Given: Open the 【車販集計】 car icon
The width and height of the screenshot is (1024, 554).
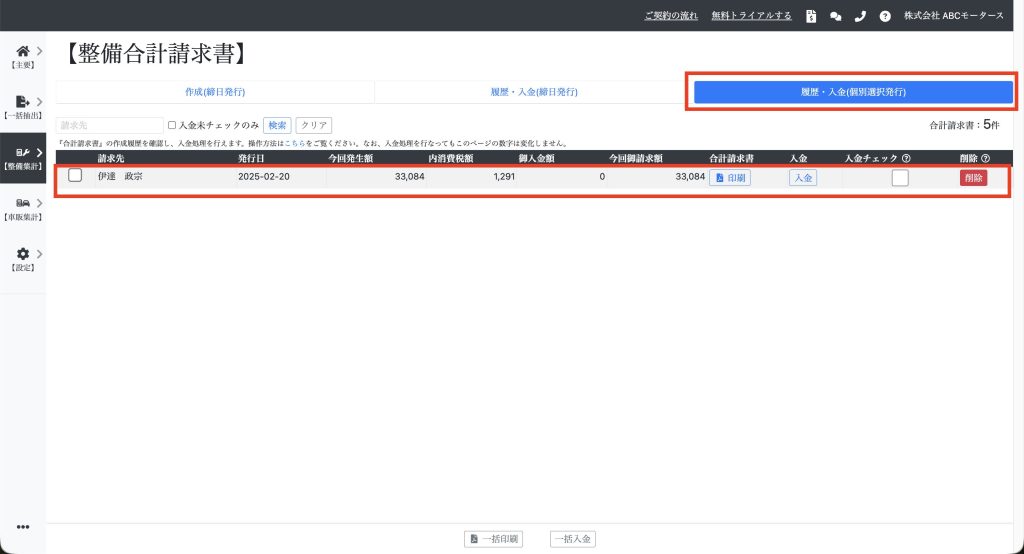Looking at the screenshot, I should coord(23,204).
